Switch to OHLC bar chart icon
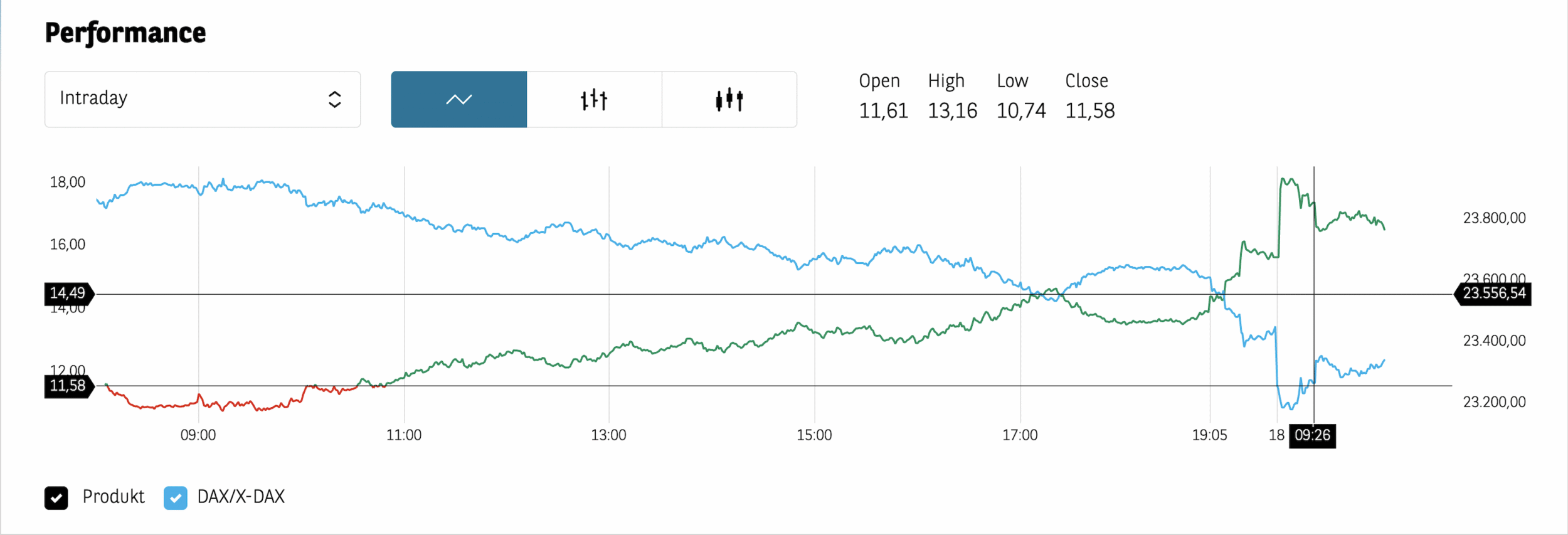The image size is (1568, 535). [x=594, y=99]
